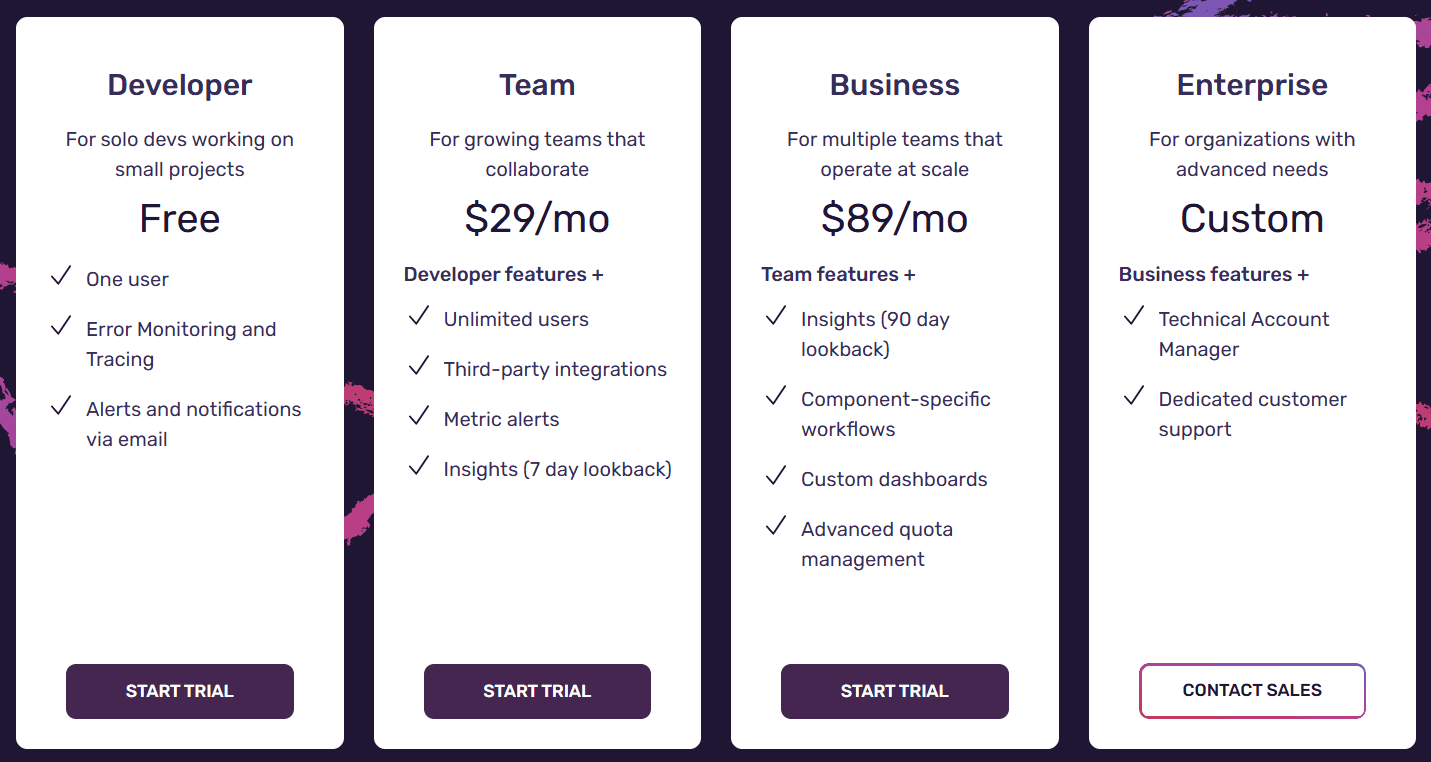1431x762 pixels.
Task: Click the checkmark next to Dedicated customer support
Action: 1134,396
